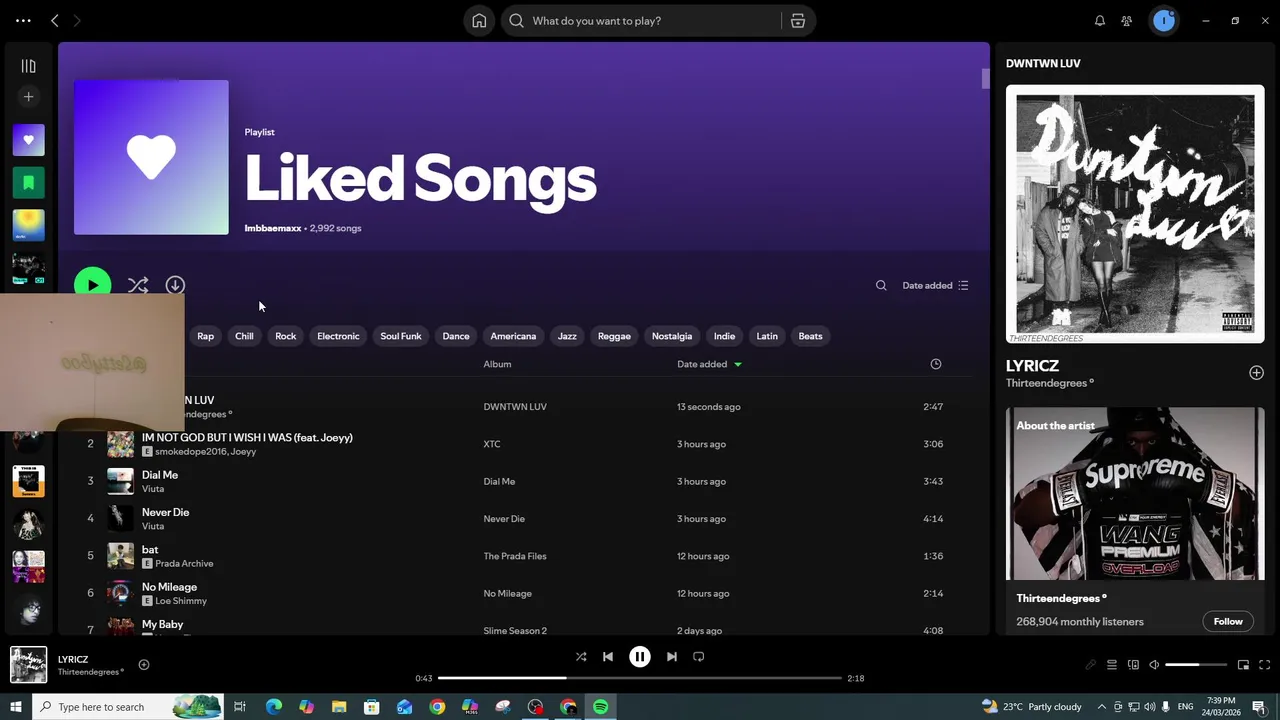Search within the Liked Songs playlist
This screenshot has width=1280, height=720.
[x=881, y=285]
